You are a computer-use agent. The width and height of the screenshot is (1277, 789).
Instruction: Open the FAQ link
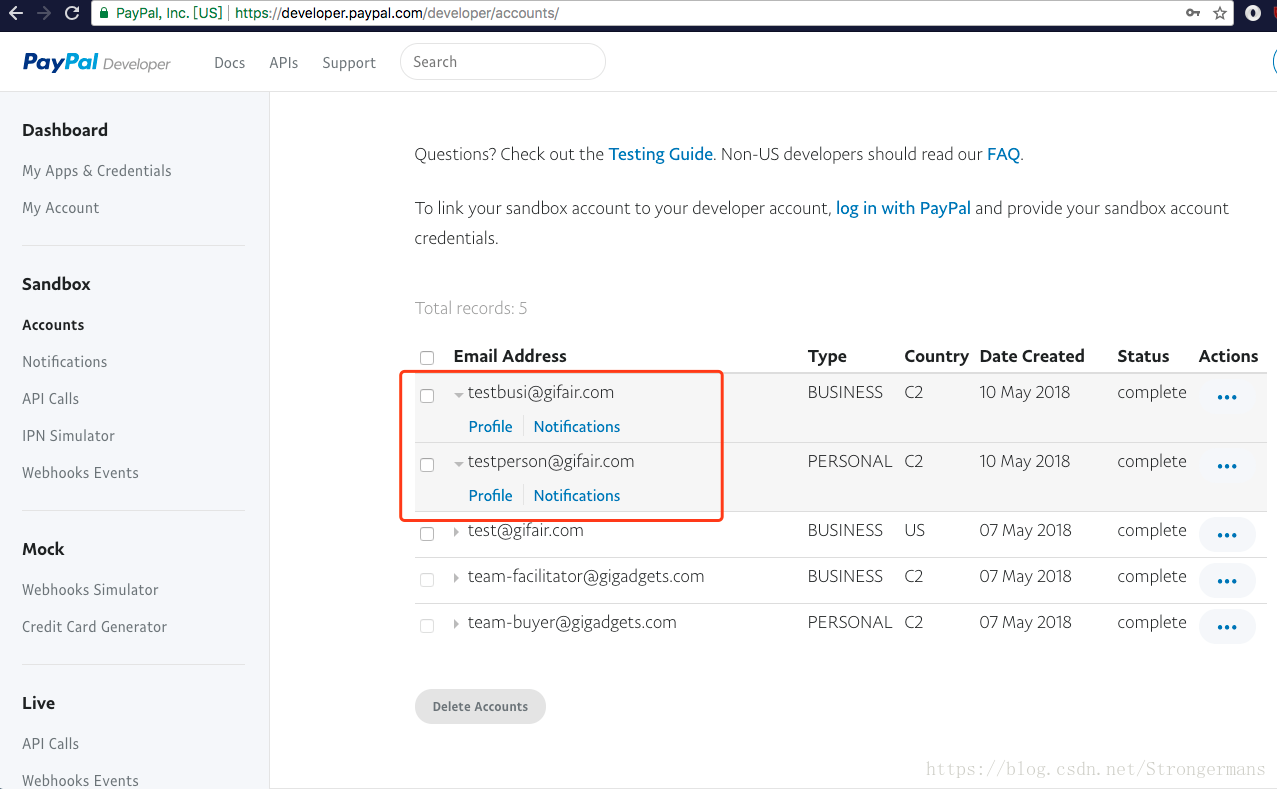[1003, 154]
